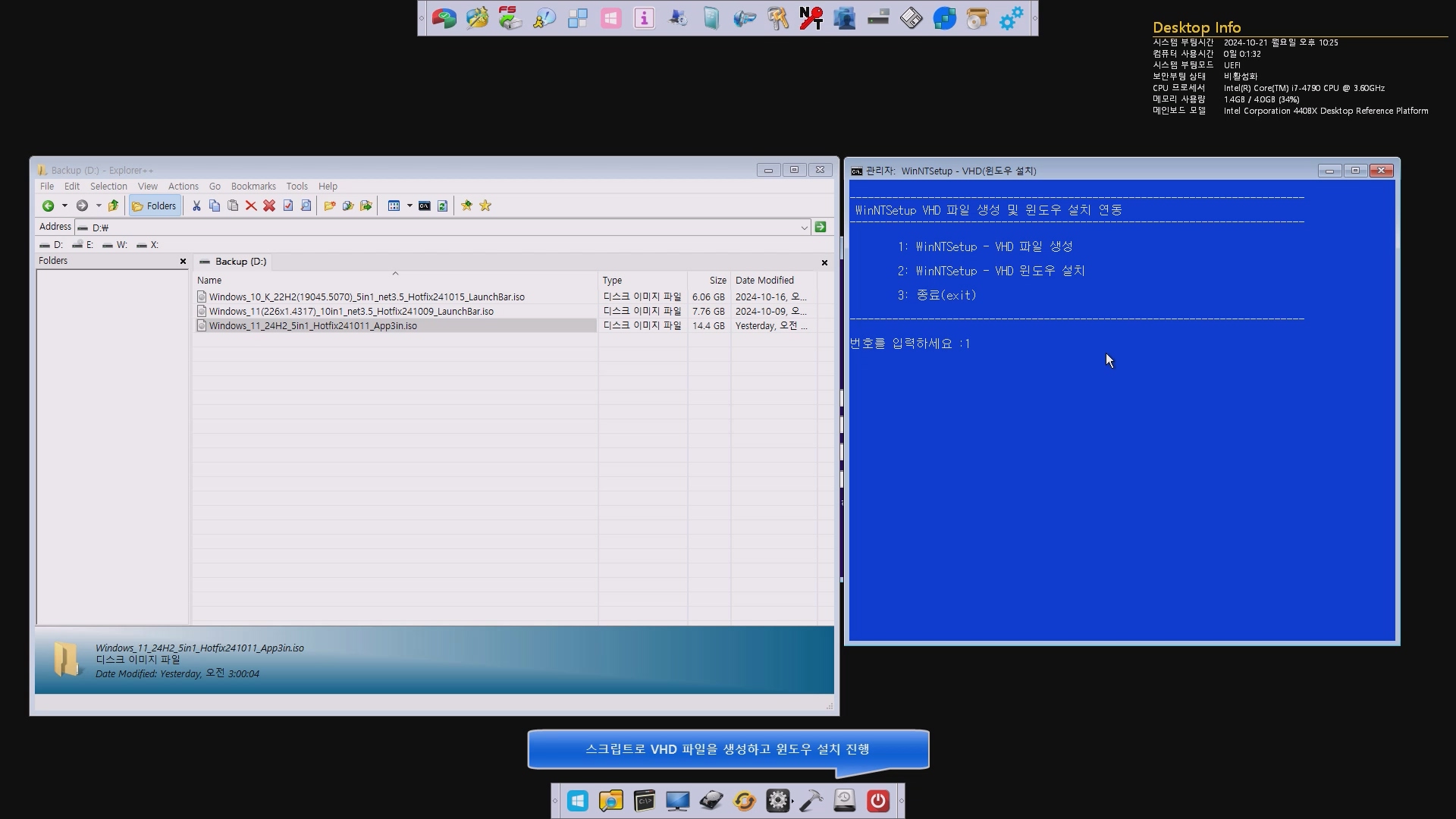Click the Views grid icon
Image resolution: width=1456 pixels, height=819 pixels.
[x=394, y=206]
